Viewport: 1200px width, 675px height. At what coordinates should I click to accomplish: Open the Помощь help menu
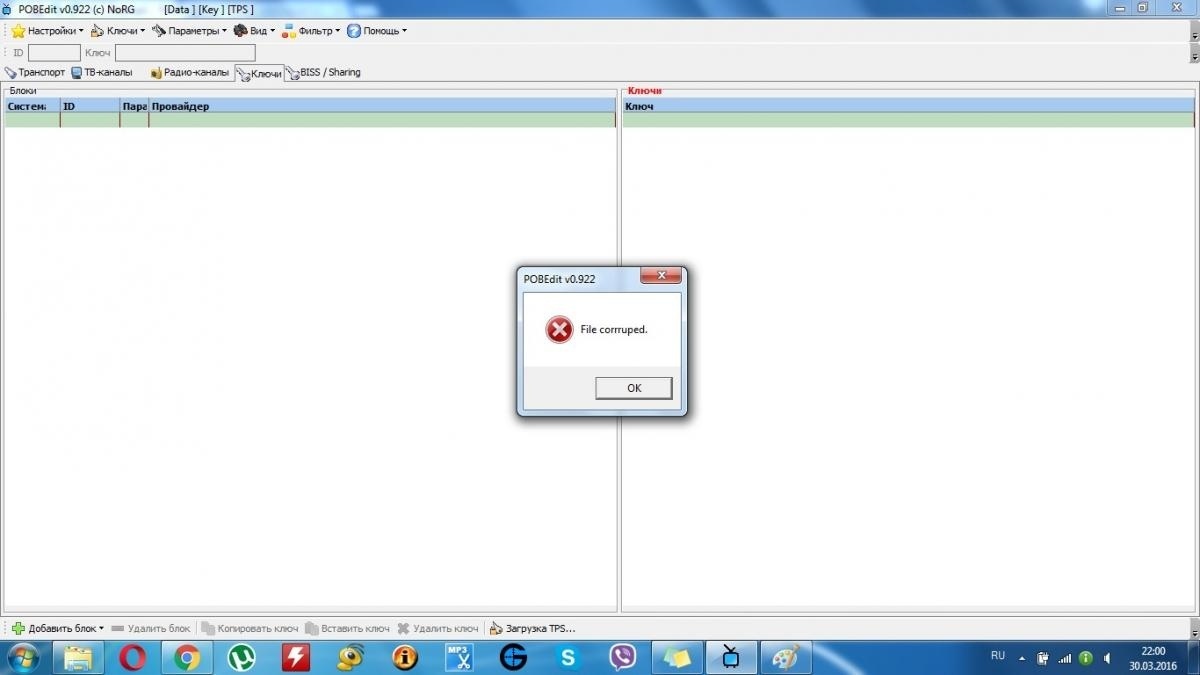(377, 31)
